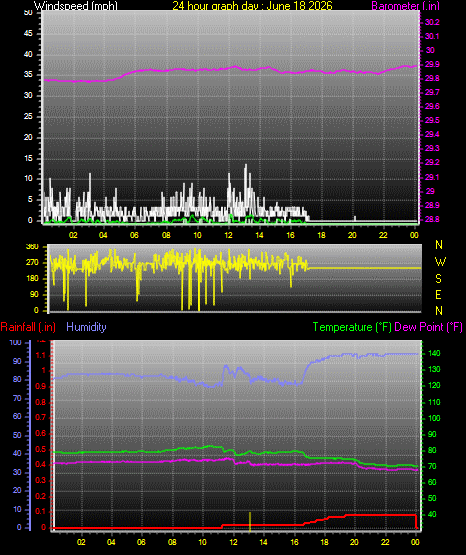Select the "Windspeed (mph)" axis title
Screen dimensions: 466x555
(x=76, y=6)
